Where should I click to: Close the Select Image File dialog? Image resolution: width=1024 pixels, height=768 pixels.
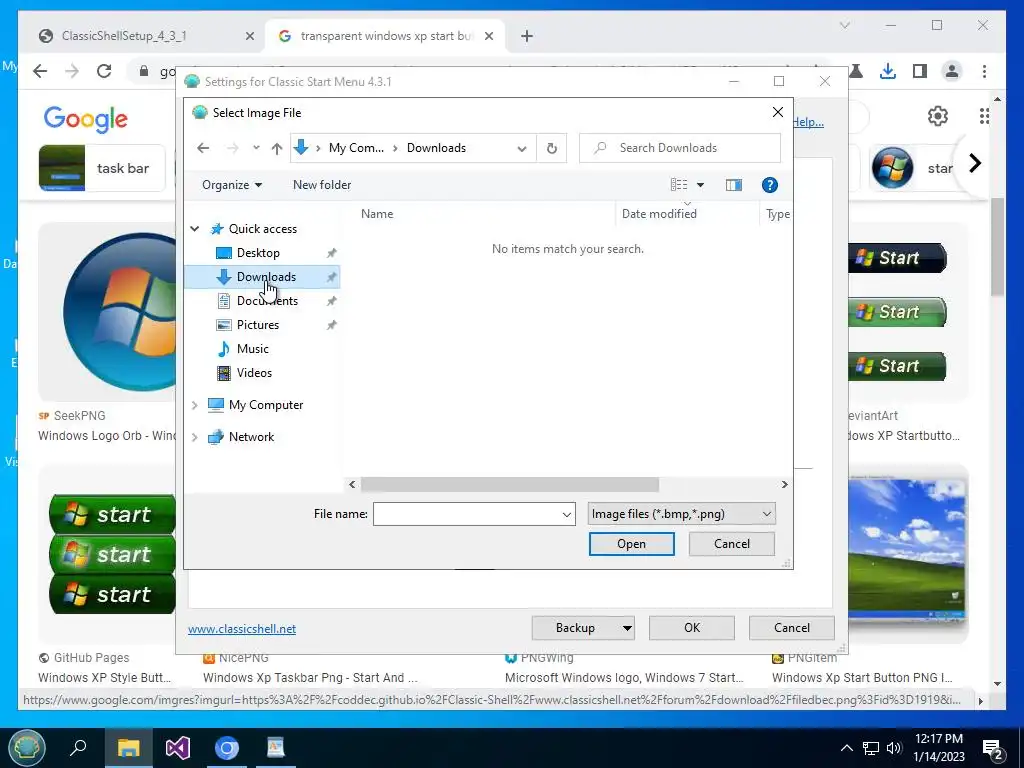pyautogui.click(x=778, y=112)
